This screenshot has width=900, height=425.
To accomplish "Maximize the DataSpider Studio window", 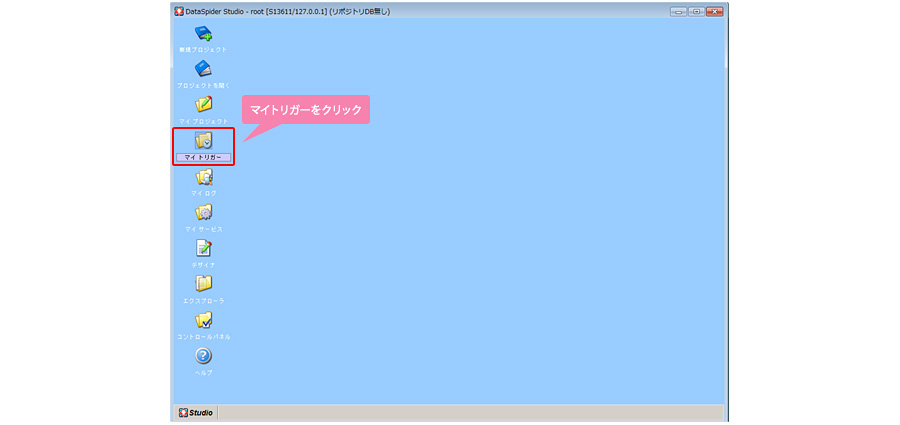I will coord(695,11).
